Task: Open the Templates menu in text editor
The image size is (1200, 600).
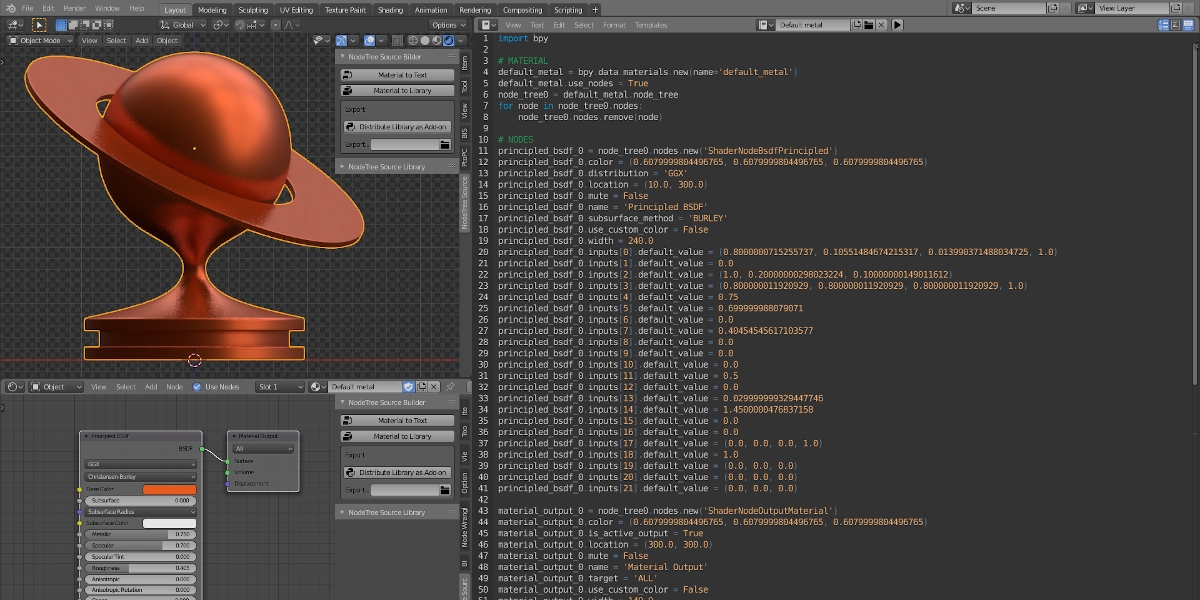Action: 650,24
